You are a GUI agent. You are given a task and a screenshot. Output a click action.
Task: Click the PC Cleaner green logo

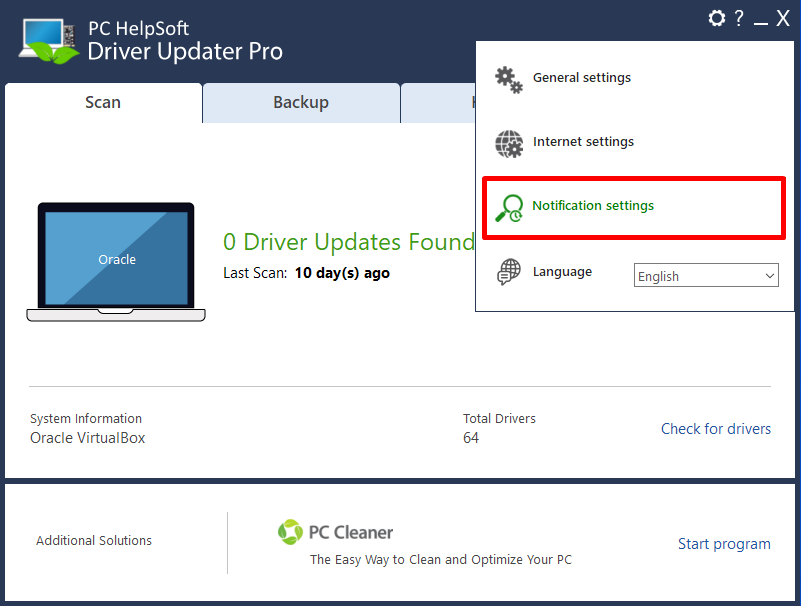(x=290, y=532)
